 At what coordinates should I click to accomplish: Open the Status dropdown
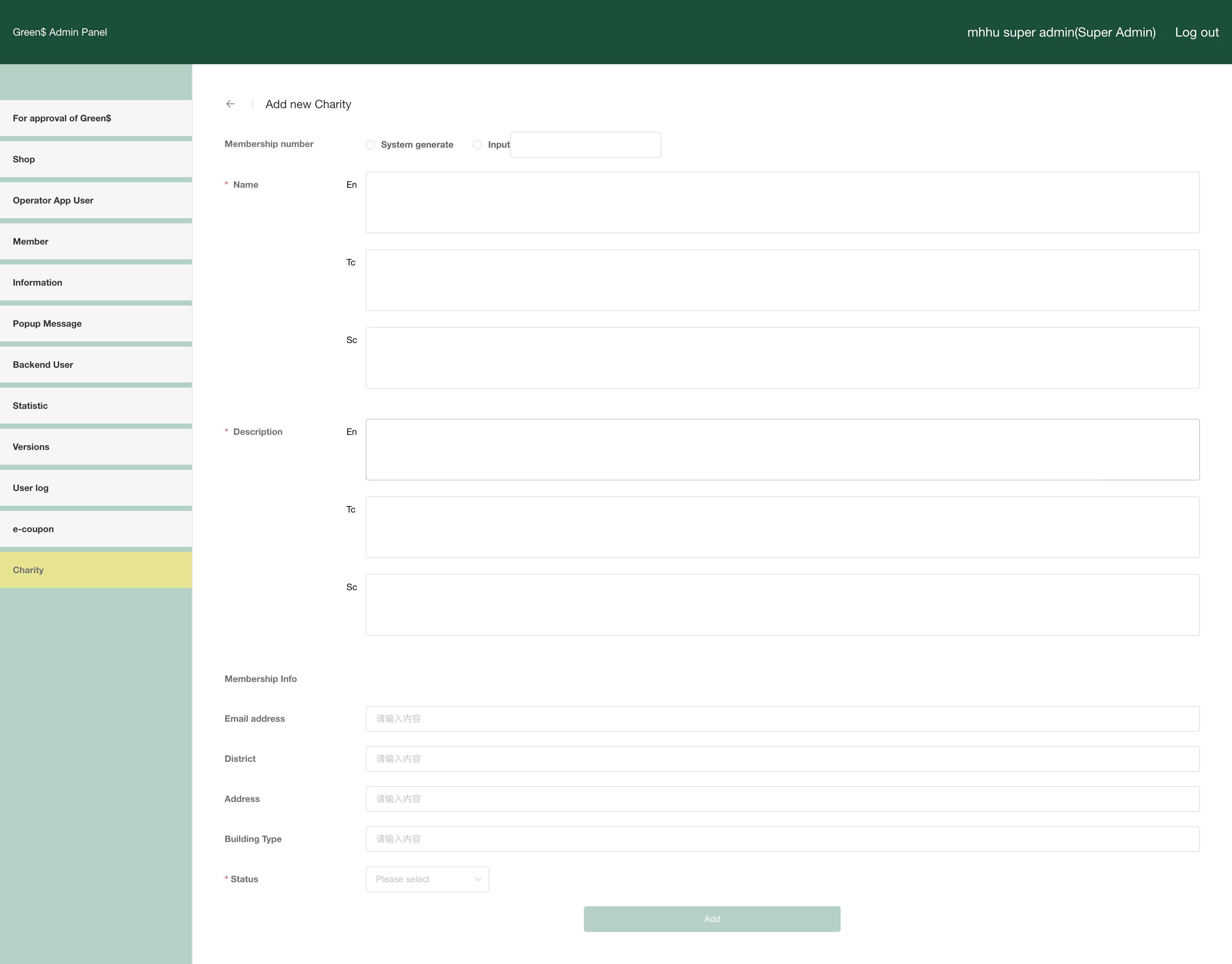tap(427, 879)
